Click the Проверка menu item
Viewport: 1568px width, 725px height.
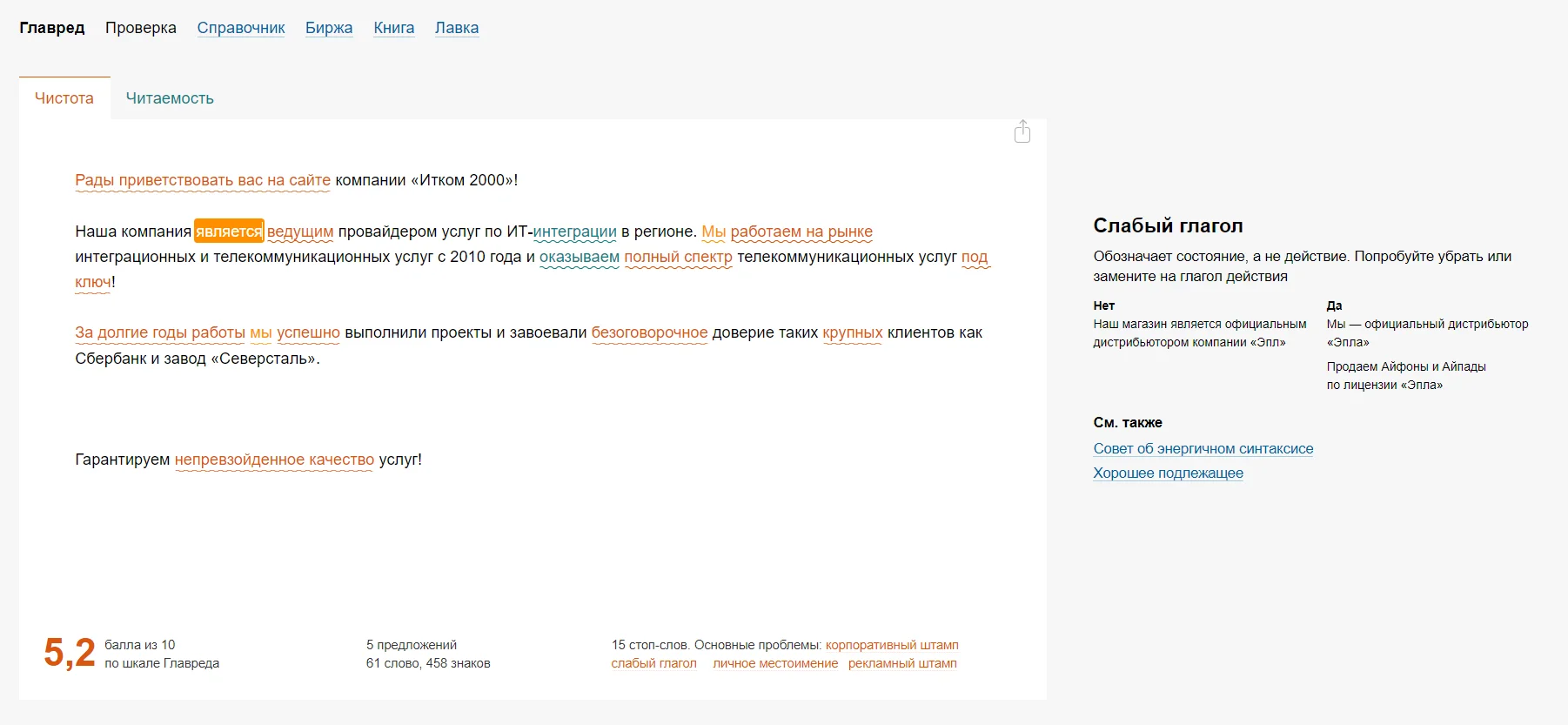click(141, 28)
